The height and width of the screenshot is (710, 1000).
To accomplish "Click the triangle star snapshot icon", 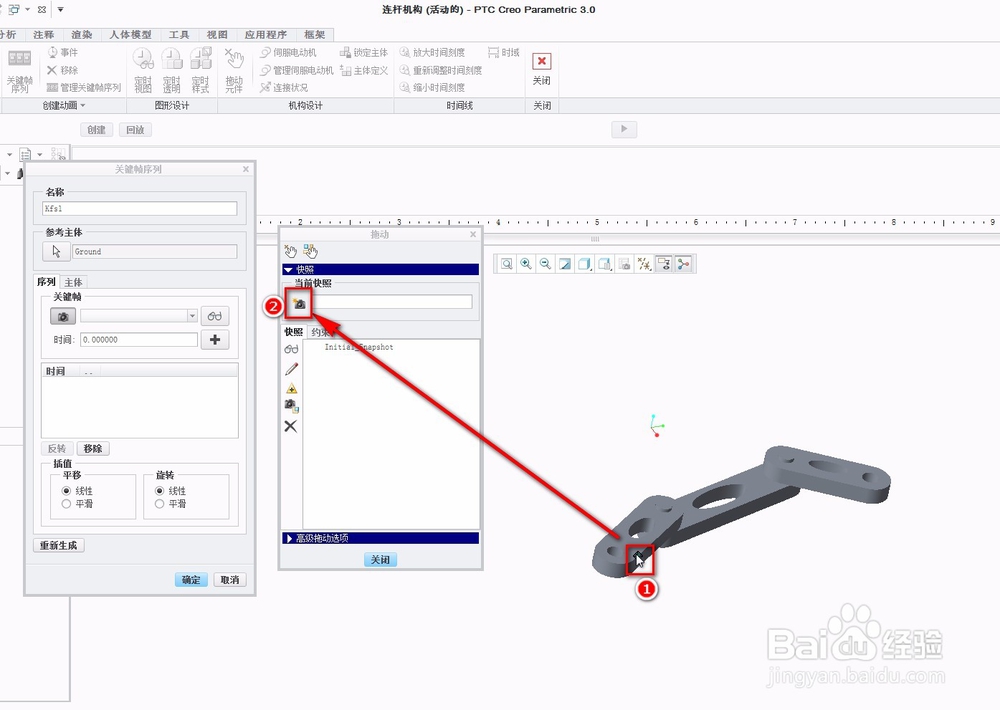I will (x=291, y=388).
